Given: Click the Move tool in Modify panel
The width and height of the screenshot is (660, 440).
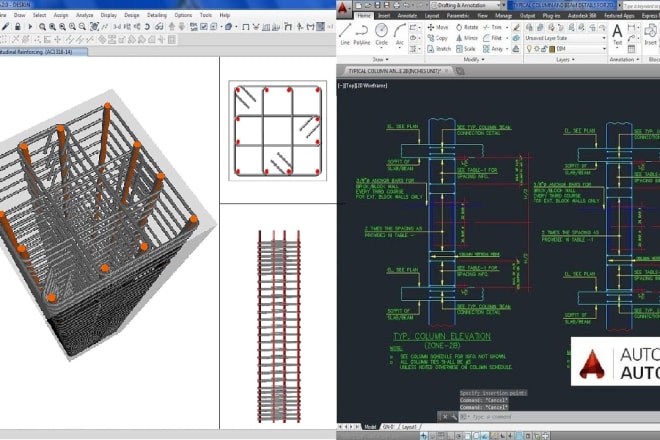Looking at the screenshot, I should click(438, 27).
